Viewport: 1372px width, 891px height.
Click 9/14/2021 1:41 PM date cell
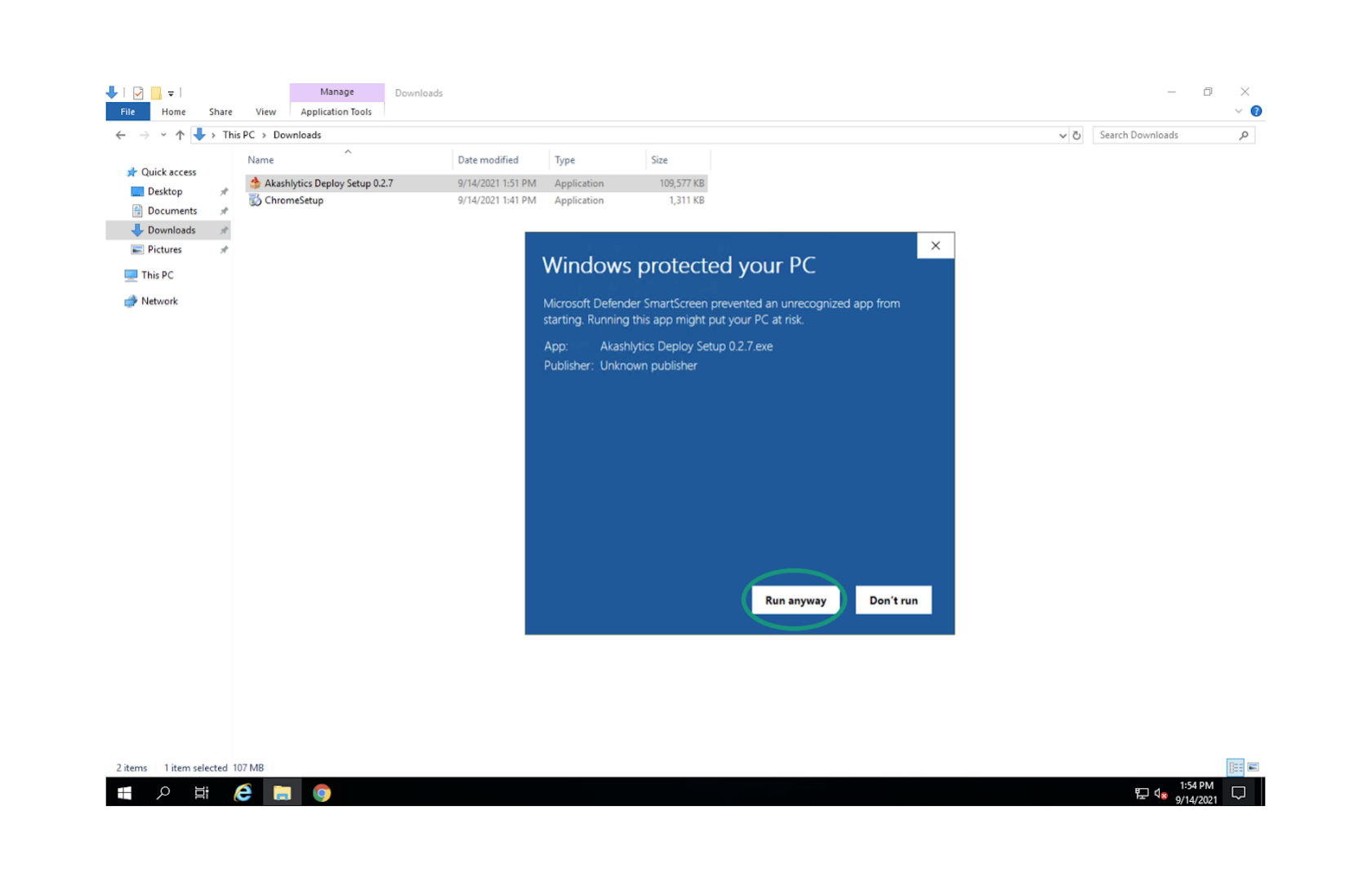(x=497, y=201)
